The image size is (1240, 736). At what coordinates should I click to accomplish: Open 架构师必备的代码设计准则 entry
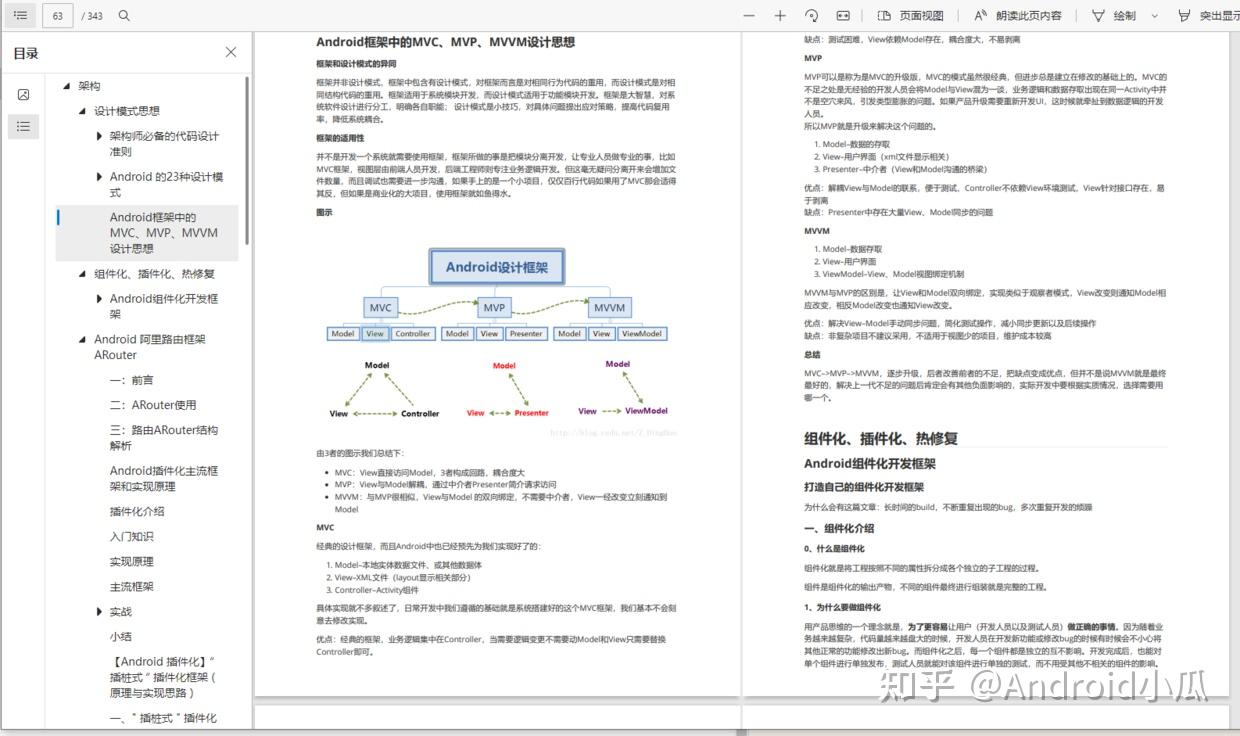coord(165,144)
